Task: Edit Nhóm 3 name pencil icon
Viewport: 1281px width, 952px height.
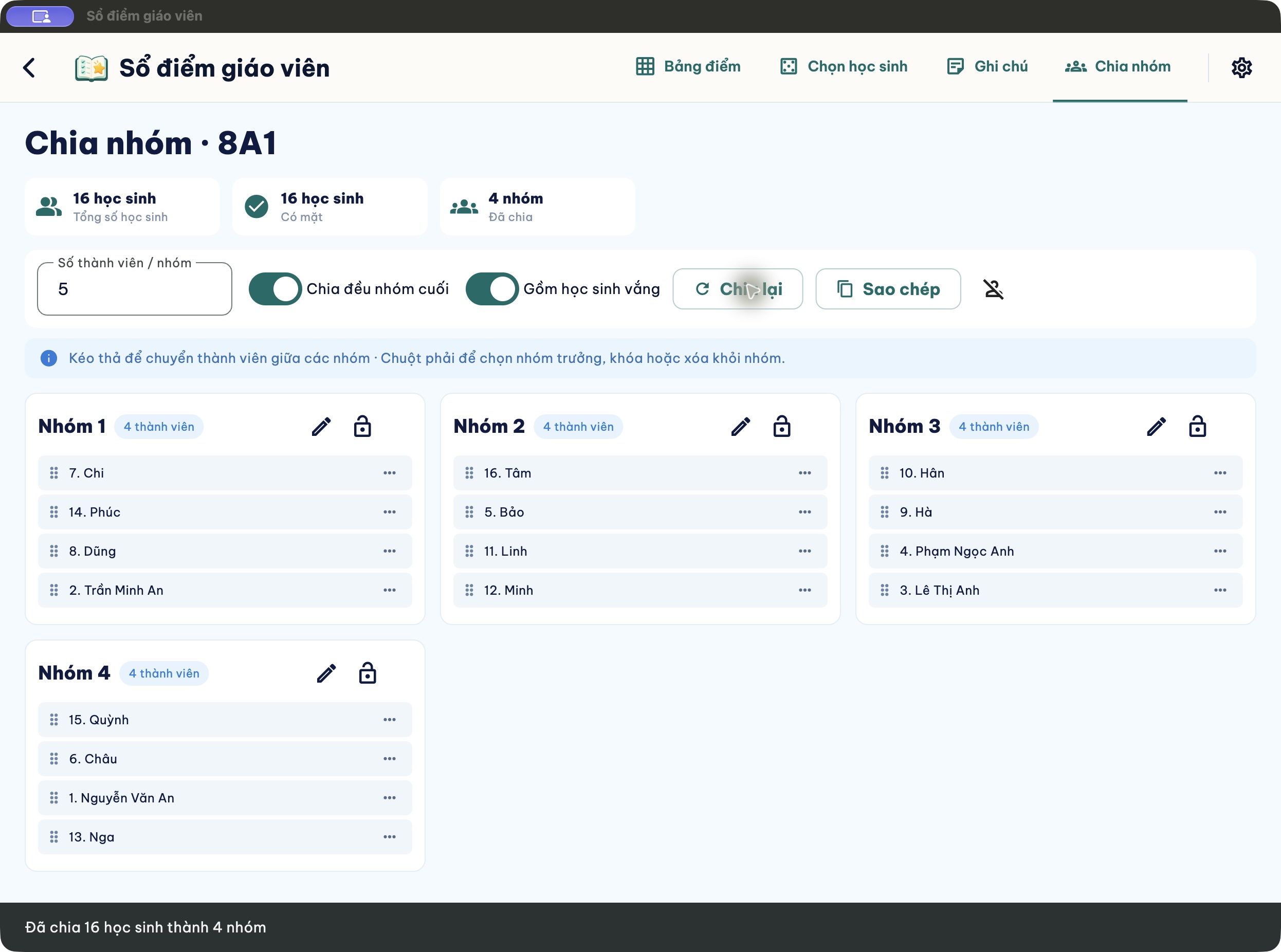Action: [x=1157, y=427]
